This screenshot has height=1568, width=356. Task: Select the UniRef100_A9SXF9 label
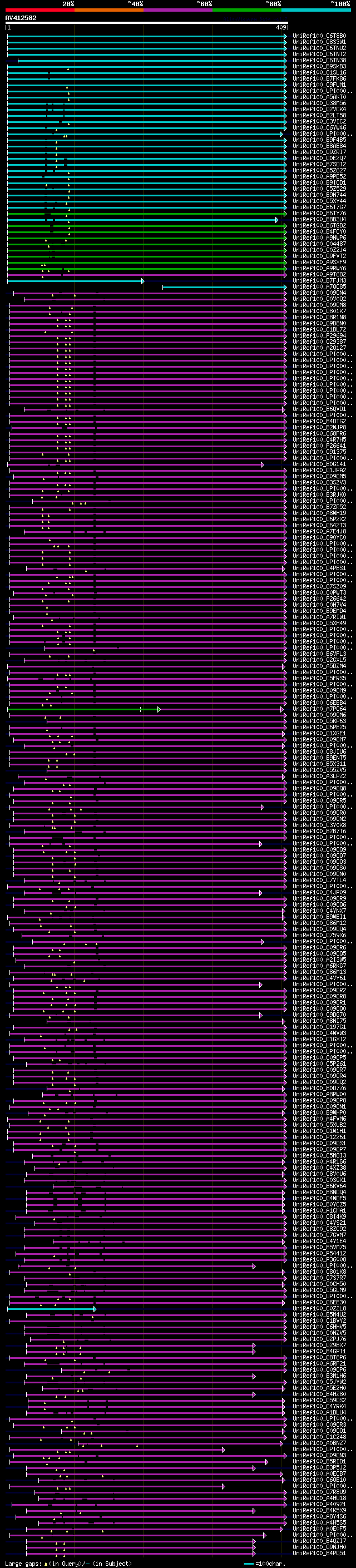point(319,263)
